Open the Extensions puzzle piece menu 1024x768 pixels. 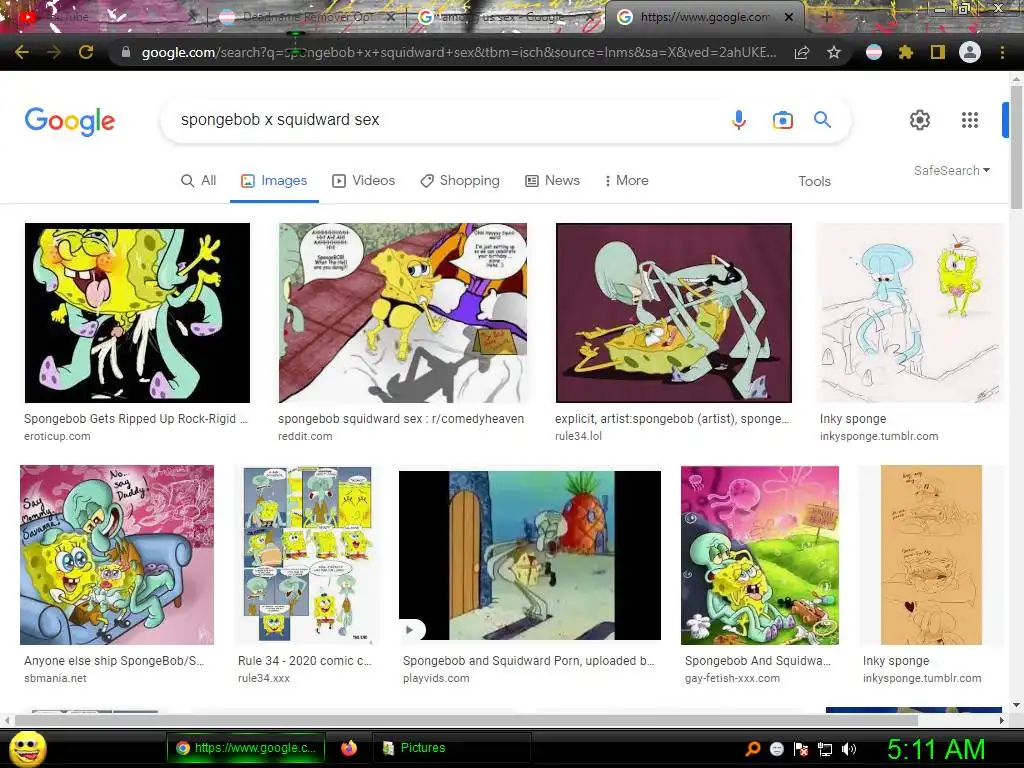pos(905,52)
